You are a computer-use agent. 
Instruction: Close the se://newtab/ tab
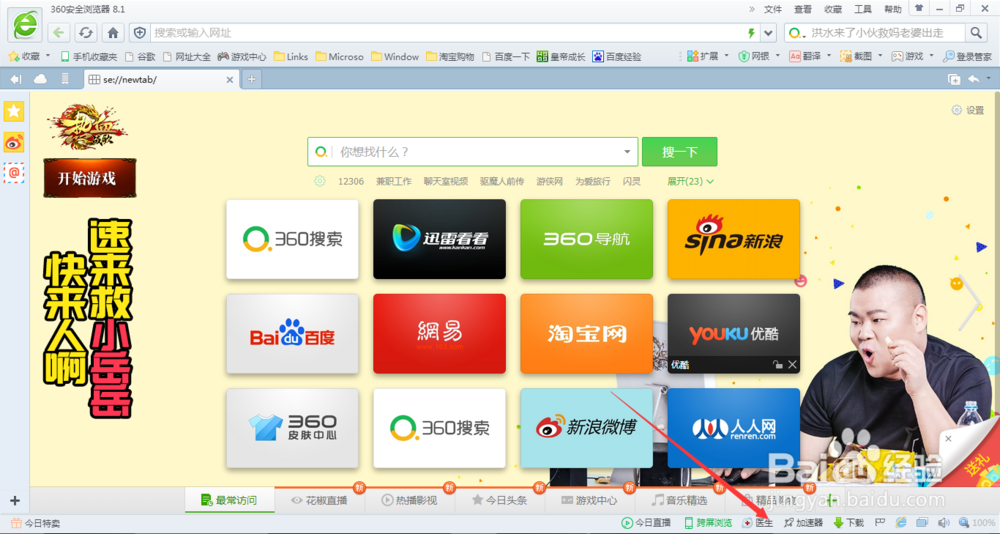pyautogui.click(x=230, y=80)
